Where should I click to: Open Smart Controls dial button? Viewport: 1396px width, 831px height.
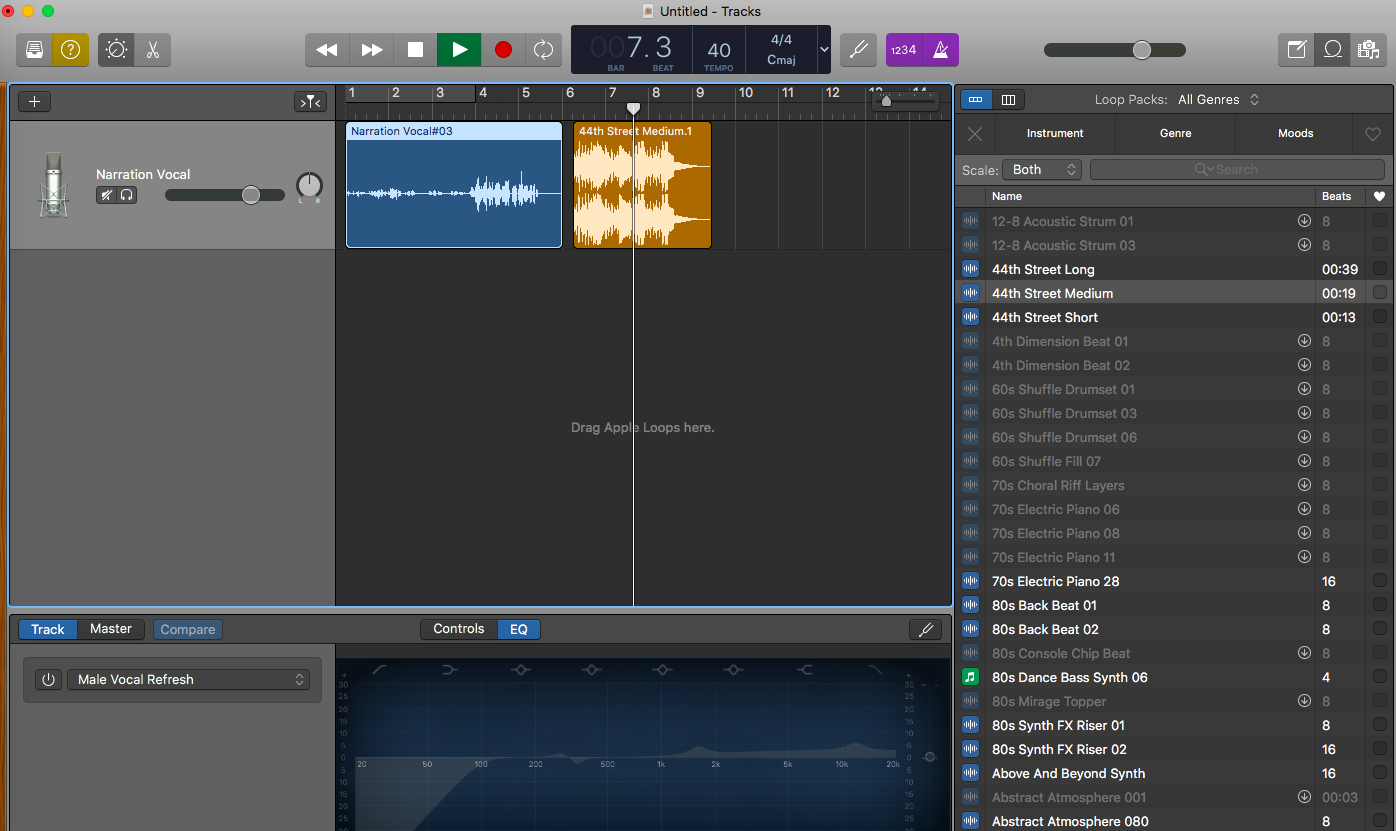tap(116, 50)
